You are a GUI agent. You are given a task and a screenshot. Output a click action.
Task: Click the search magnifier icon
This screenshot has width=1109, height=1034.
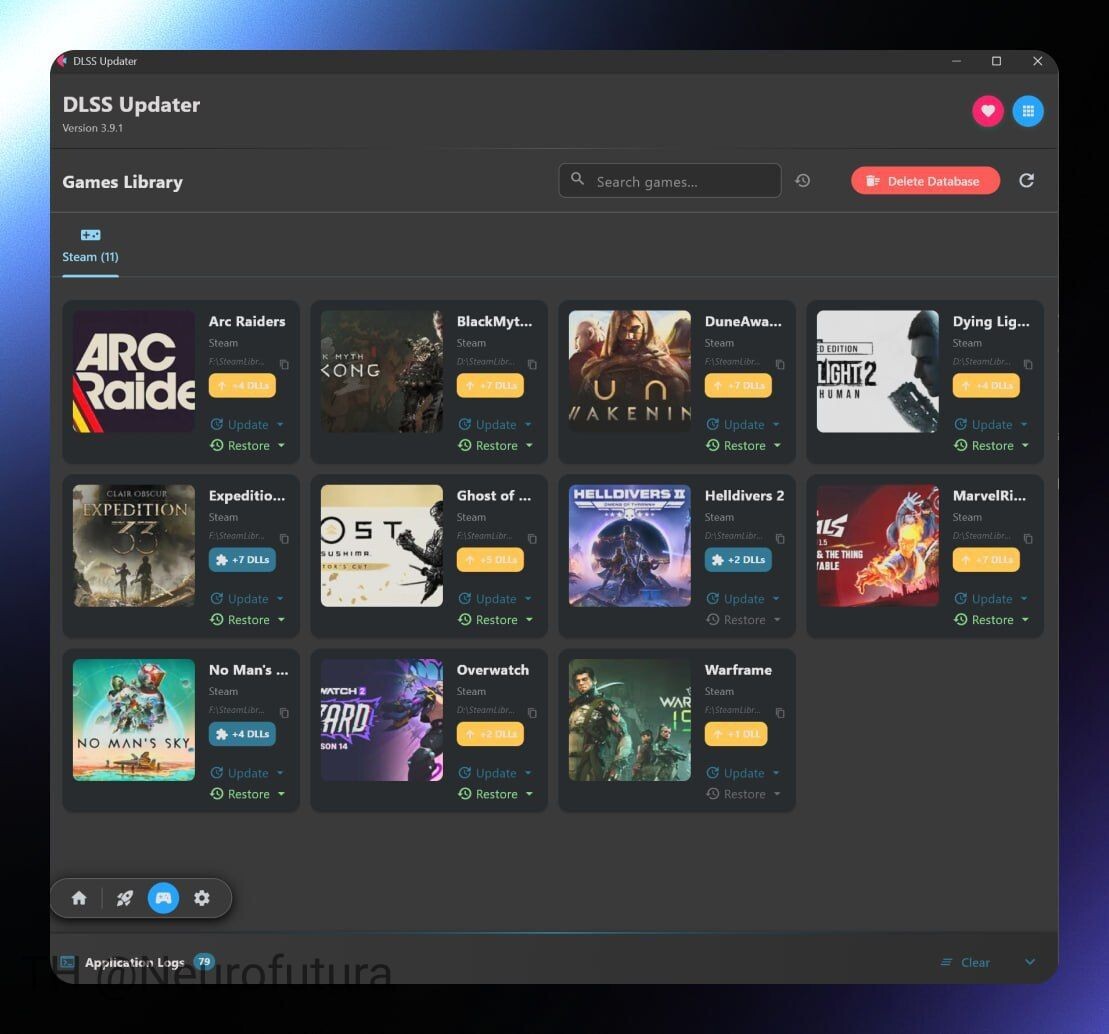pyautogui.click(x=578, y=179)
